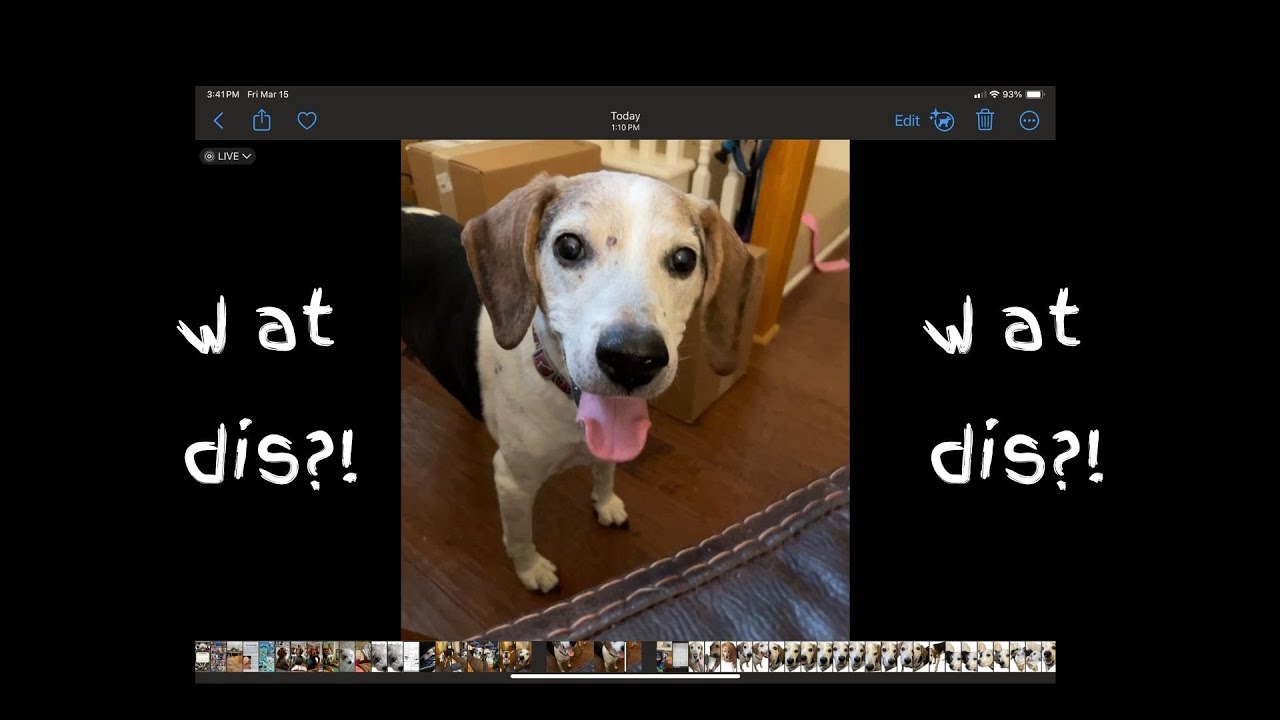The image size is (1280, 720).
Task: Select the leftmost thumbnail in the filmstrip
Action: [x=203, y=656]
